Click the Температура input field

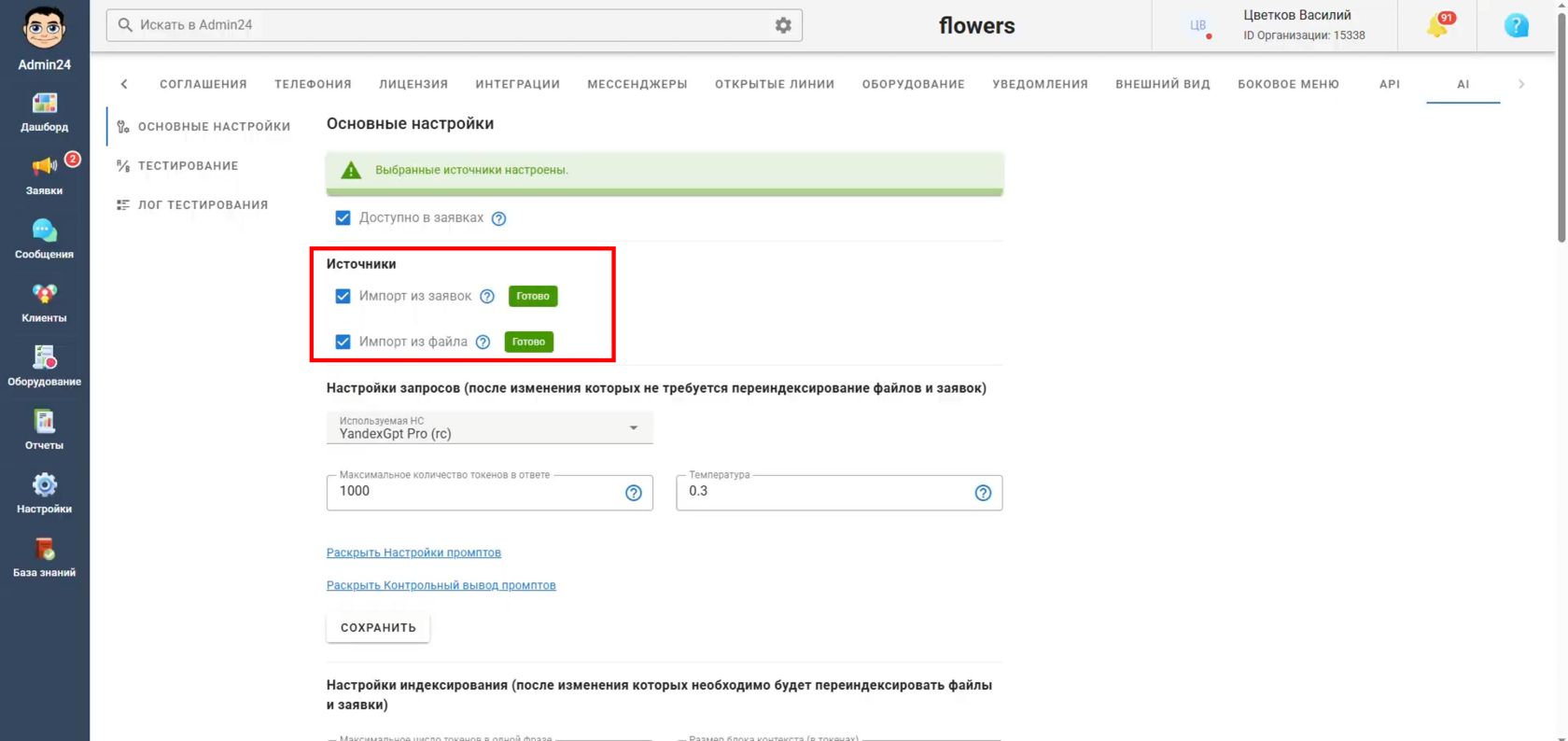[x=824, y=492]
